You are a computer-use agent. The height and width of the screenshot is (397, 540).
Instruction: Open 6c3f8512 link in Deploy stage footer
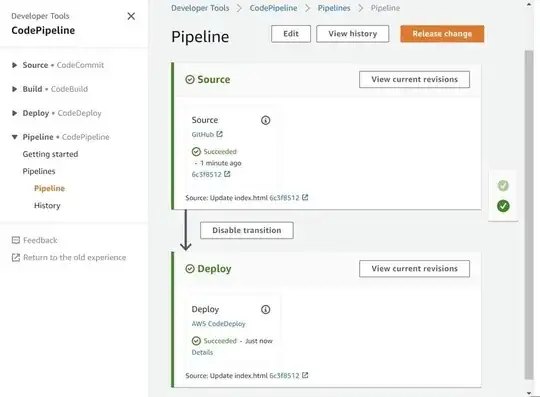[x=284, y=375]
